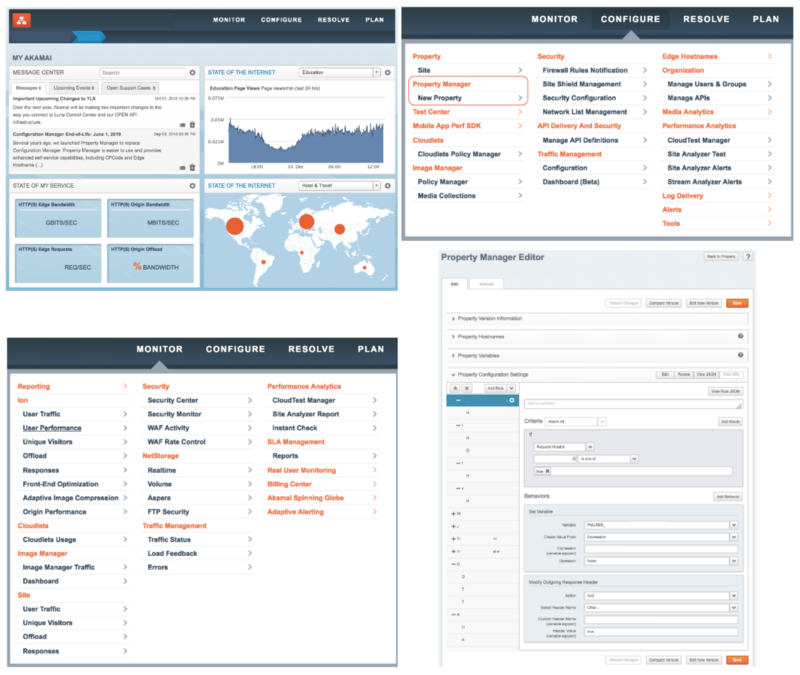800x675 pixels.
Task: Open Message Center settings gear
Action: (193, 73)
